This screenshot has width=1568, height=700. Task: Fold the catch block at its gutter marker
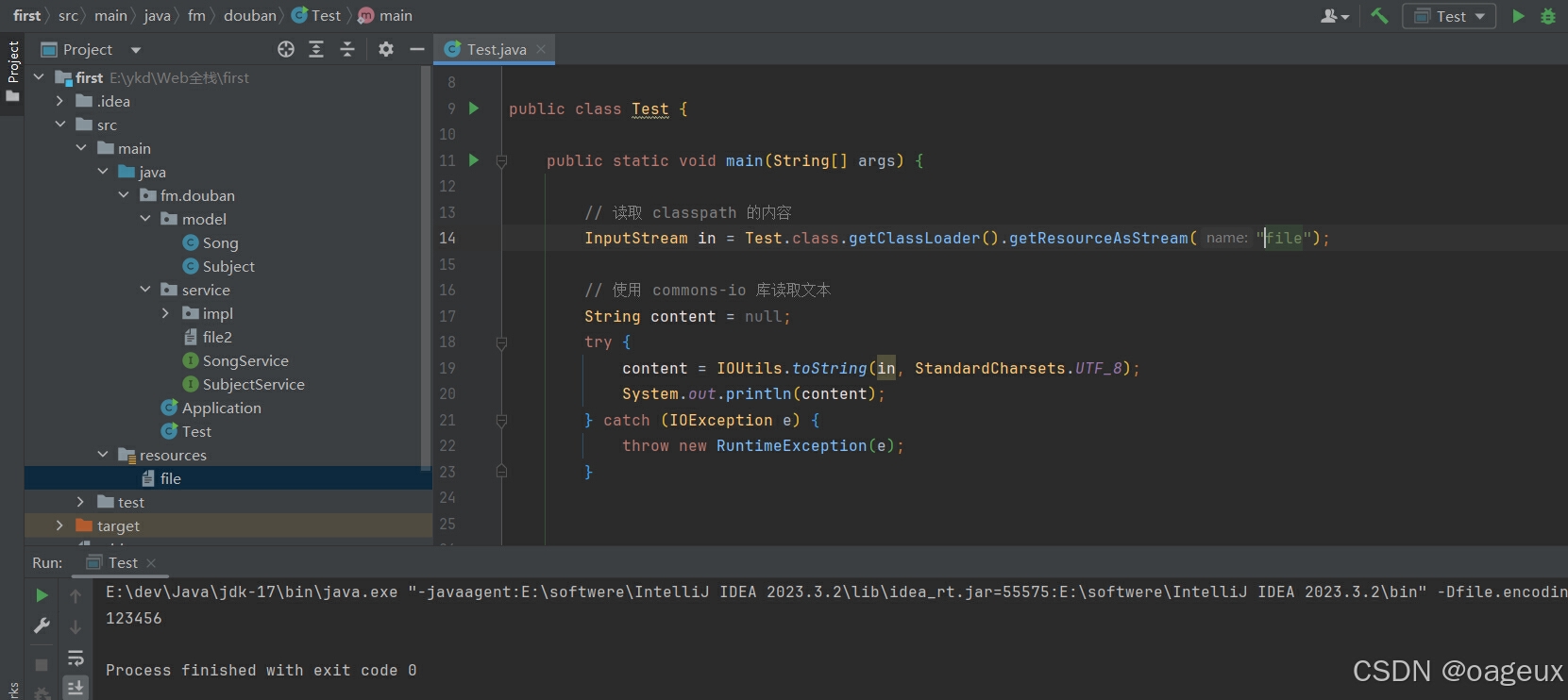502,421
